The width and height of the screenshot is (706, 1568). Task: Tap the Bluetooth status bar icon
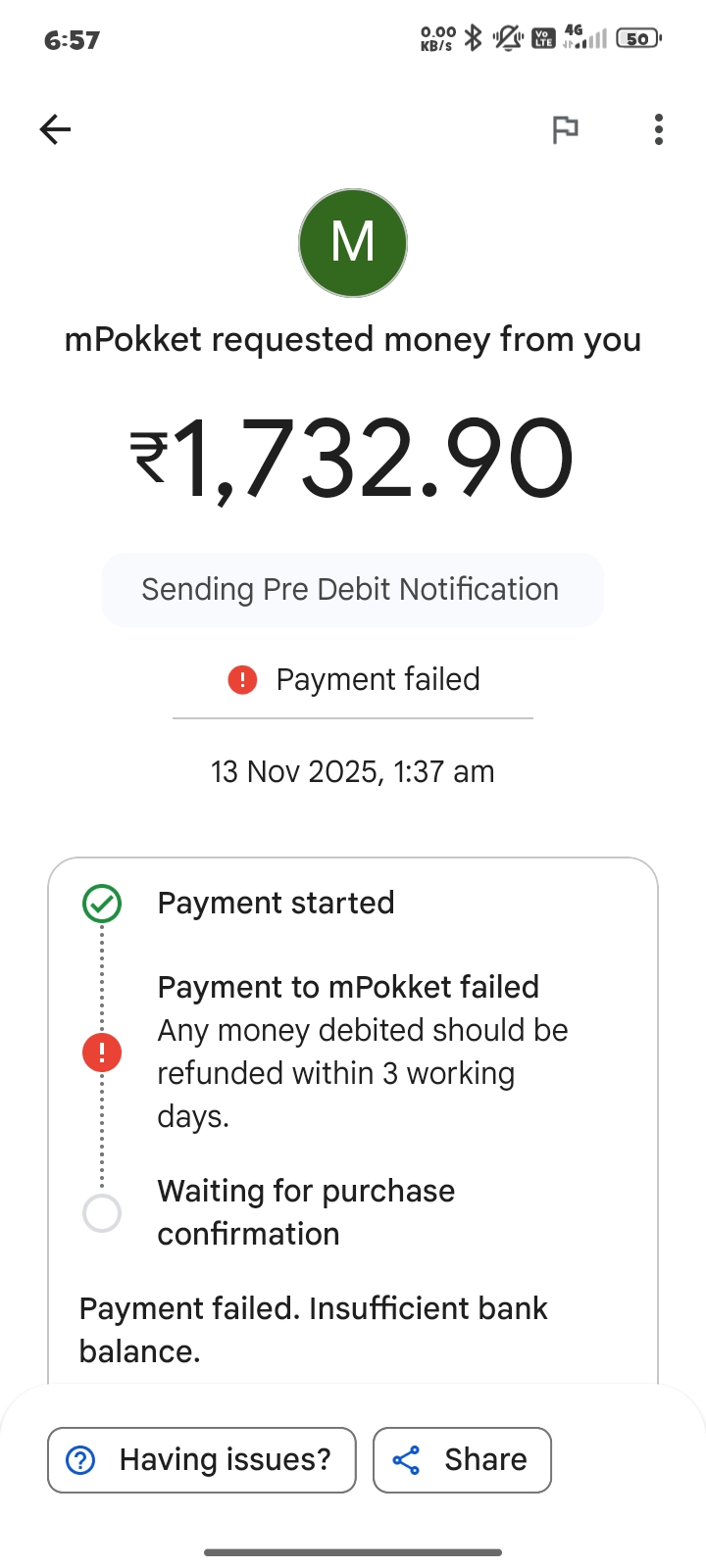coord(473,38)
